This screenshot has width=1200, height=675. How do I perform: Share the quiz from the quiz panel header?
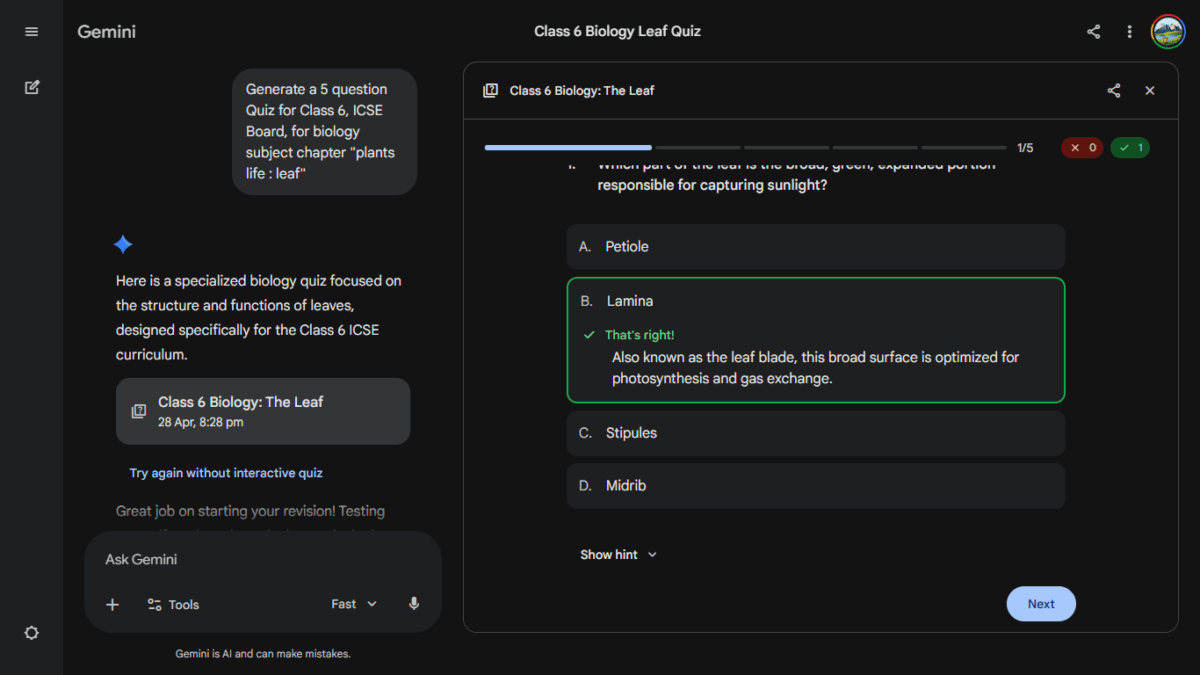tap(1114, 90)
